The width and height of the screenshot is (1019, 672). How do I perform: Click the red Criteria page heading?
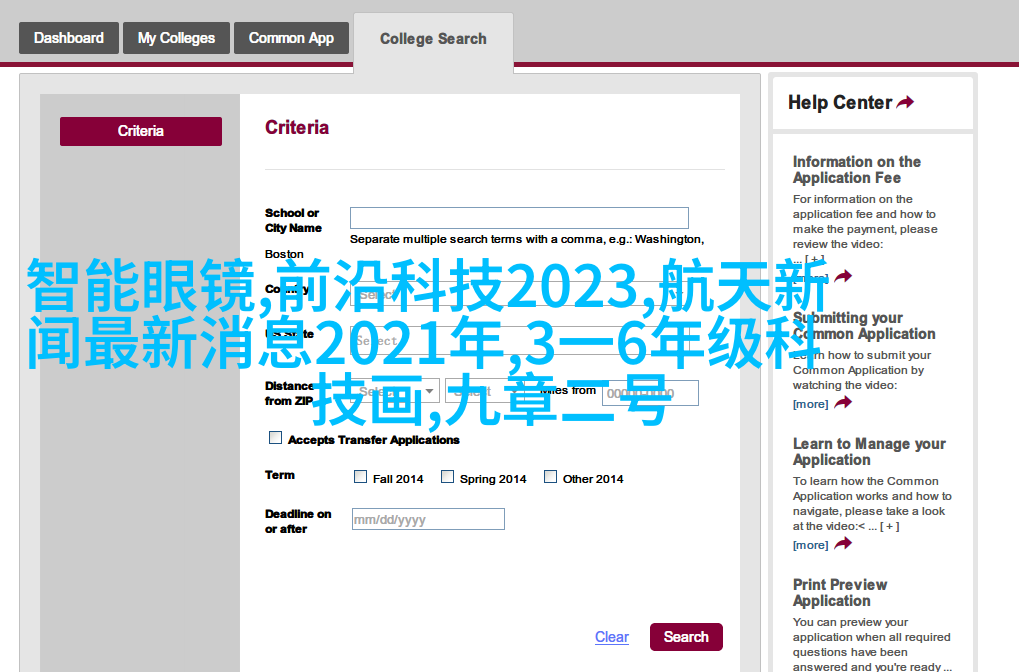[297, 127]
